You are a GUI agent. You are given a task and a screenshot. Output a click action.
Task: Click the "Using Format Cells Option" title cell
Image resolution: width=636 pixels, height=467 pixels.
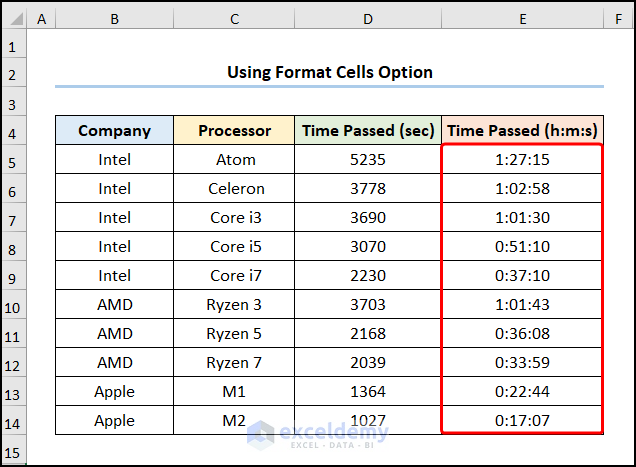pyautogui.click(x=329, y=72)
